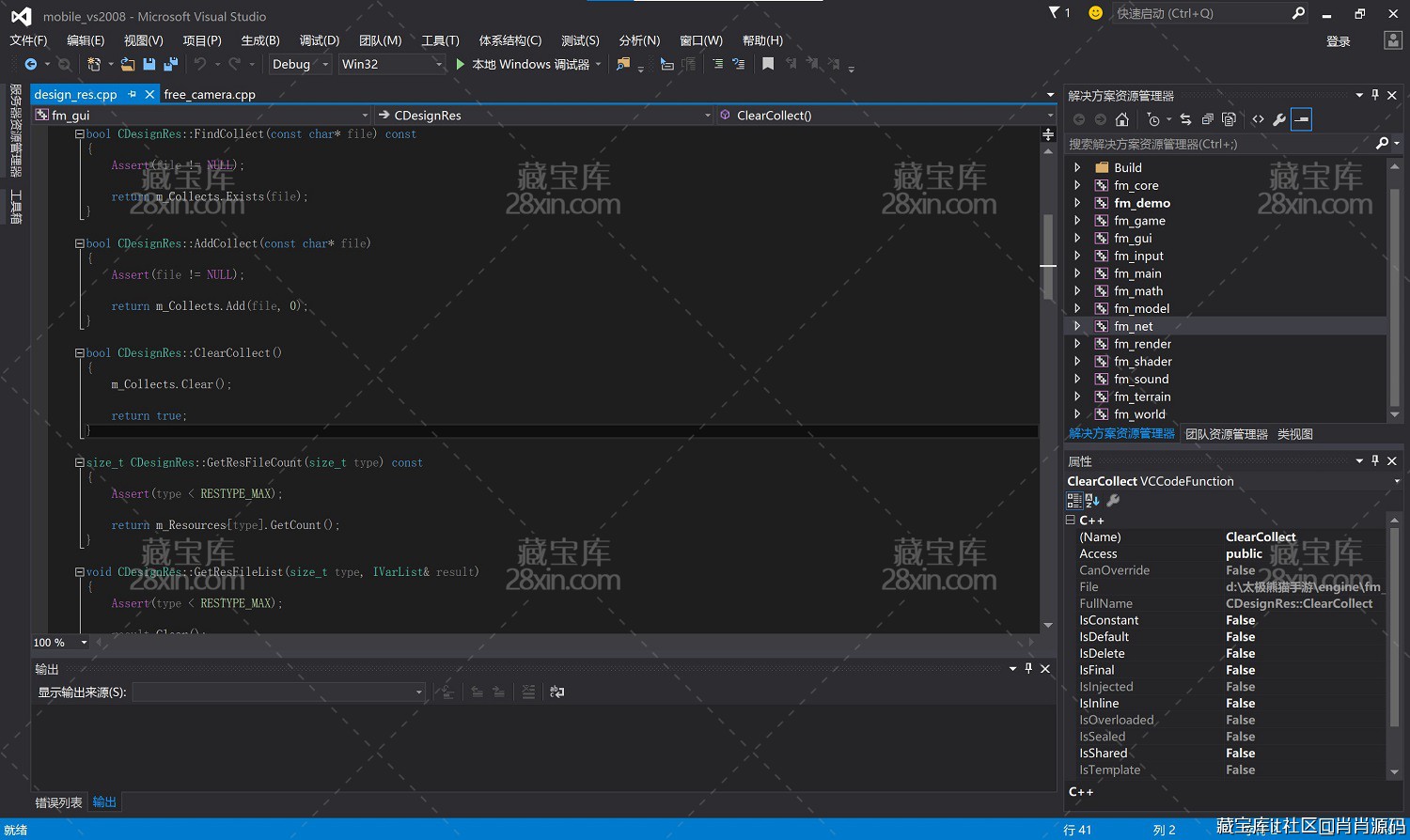
Task: Toggle auto-hide pin on the Output panel
Action: [1028, 668]
